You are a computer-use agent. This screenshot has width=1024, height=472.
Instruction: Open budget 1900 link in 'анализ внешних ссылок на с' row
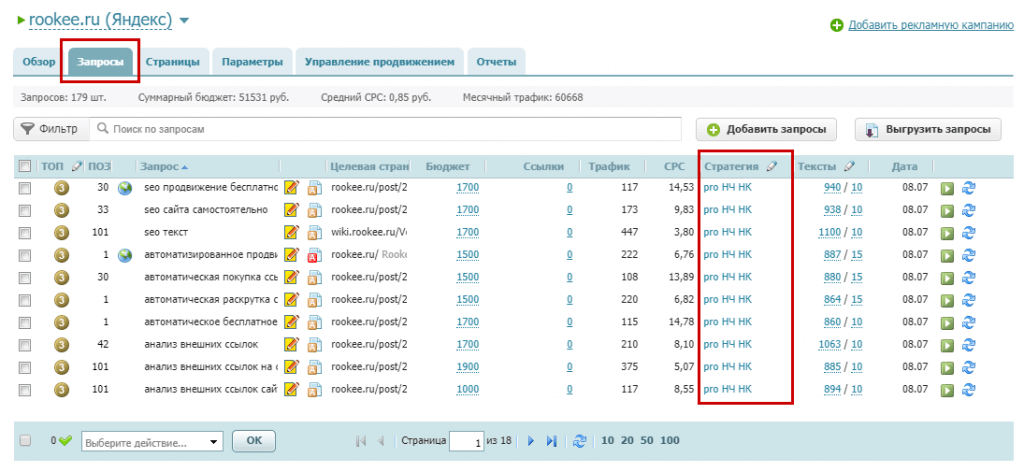click(468, 367)
